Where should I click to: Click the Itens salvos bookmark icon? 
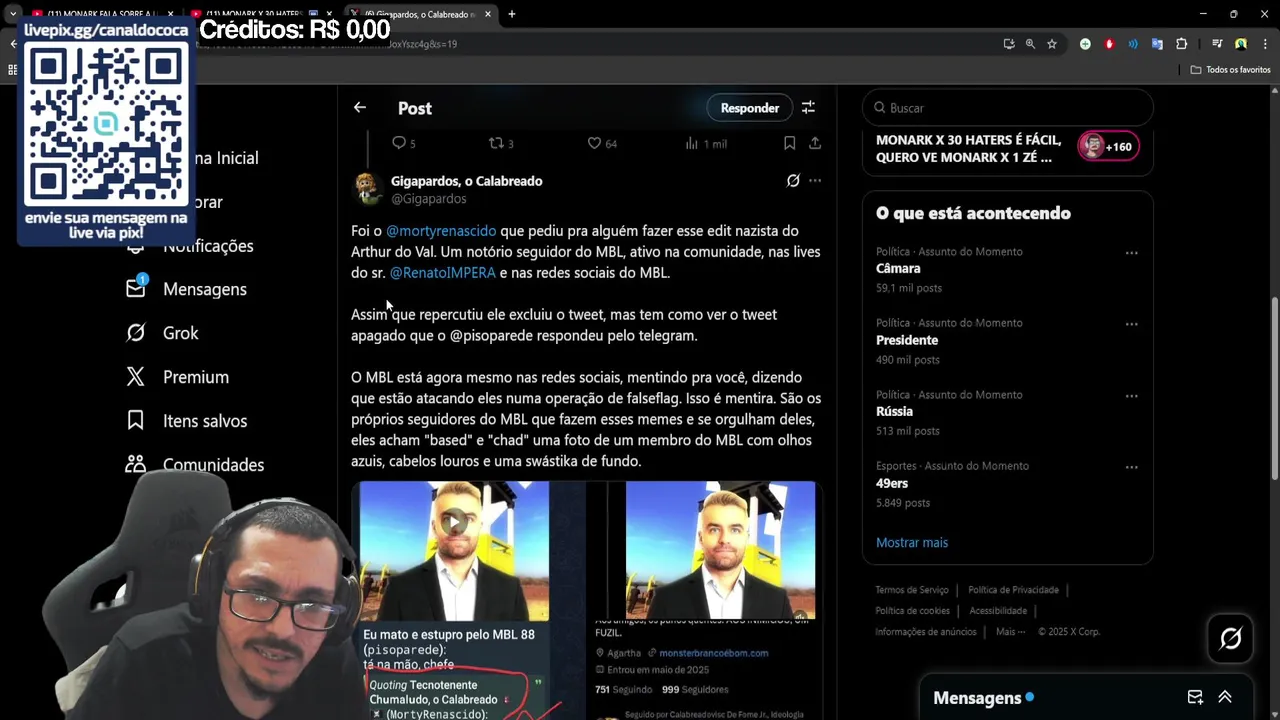point(136,421)
